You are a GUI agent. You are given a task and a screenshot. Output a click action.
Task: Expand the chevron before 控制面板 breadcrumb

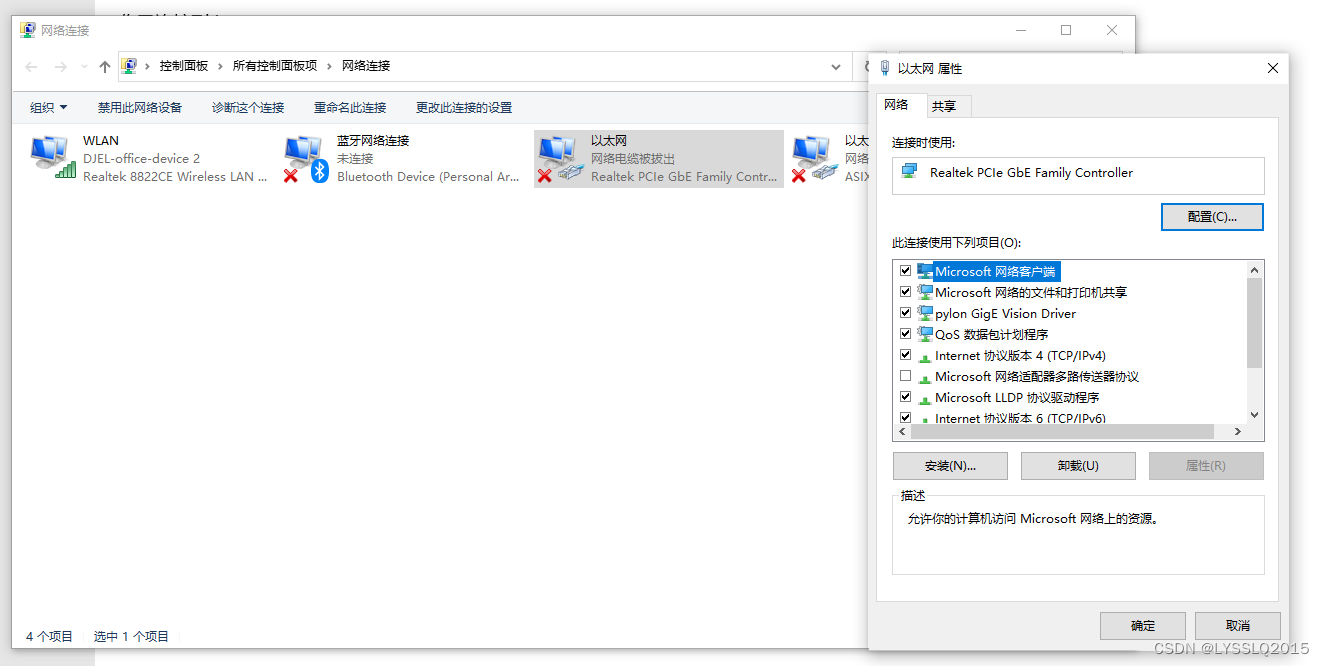(148, 66)
